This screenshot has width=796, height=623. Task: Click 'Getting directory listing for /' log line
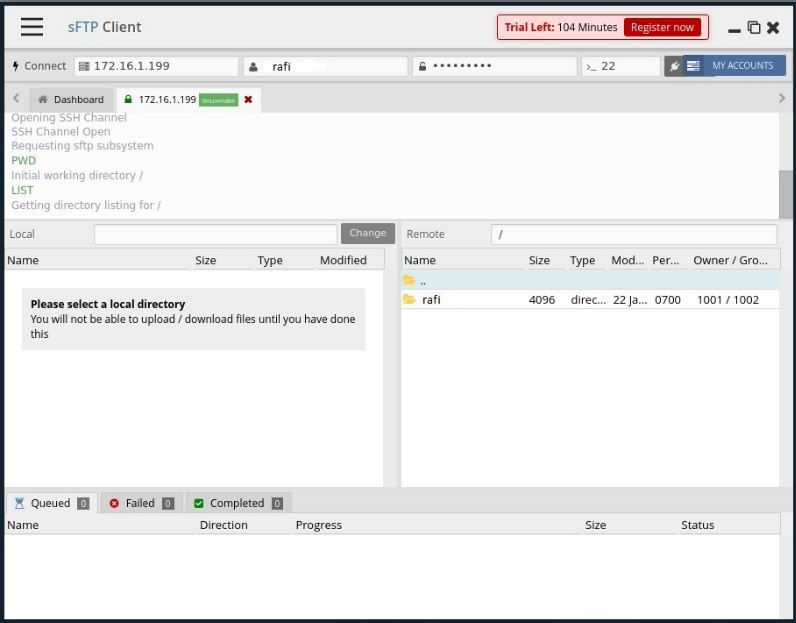click(x=86, y=205)
